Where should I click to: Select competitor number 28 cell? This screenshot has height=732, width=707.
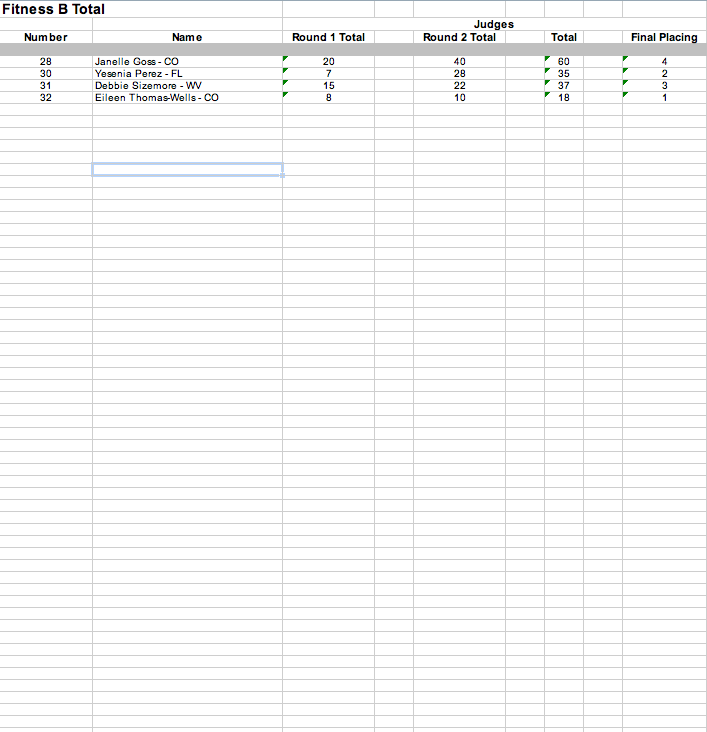pos(46,62)
